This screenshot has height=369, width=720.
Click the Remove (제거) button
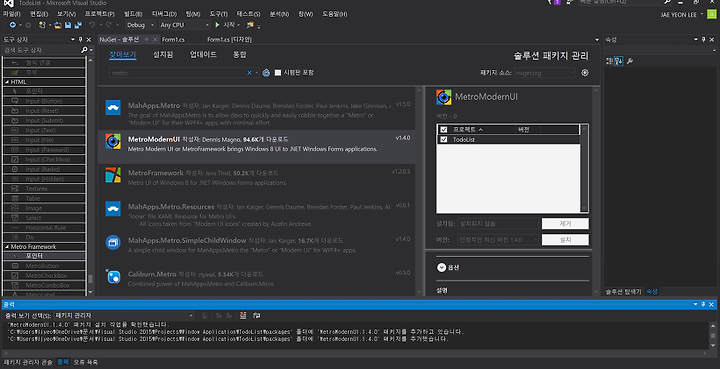coord(565,224)
